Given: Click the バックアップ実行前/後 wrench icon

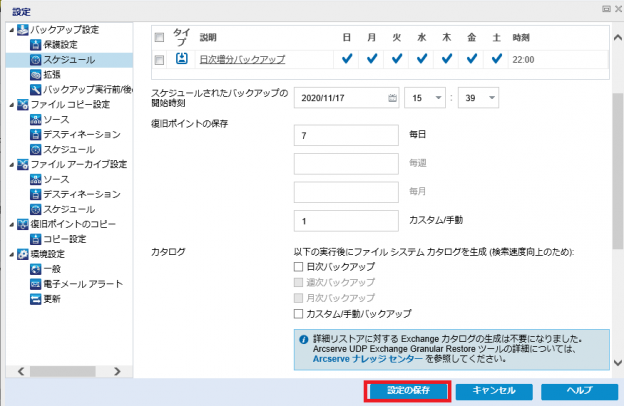Looking at the screenshot, I should (35, 89).
